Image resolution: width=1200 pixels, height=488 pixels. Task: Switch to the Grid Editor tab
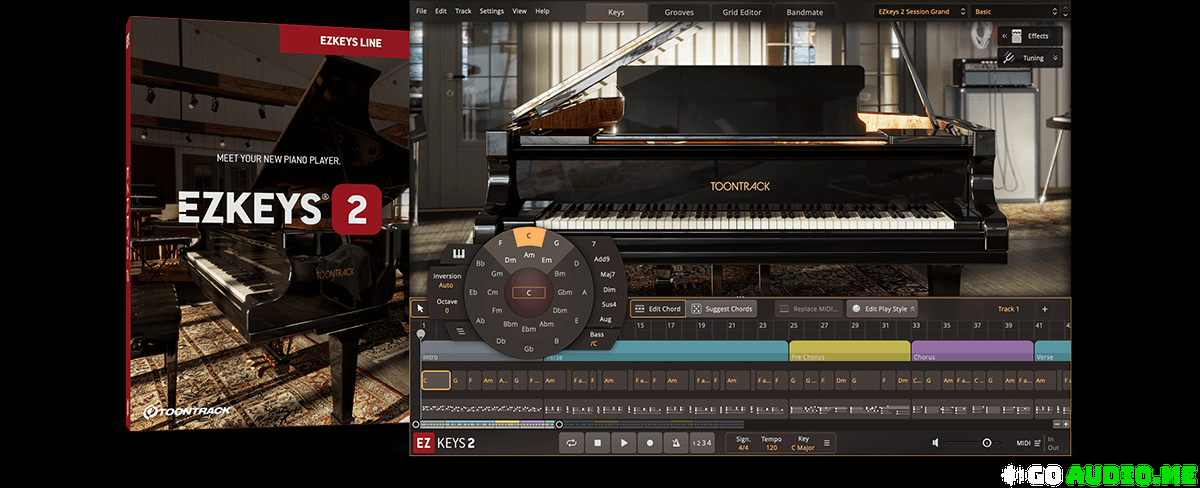pyautogui.click(x=743, y=12)
